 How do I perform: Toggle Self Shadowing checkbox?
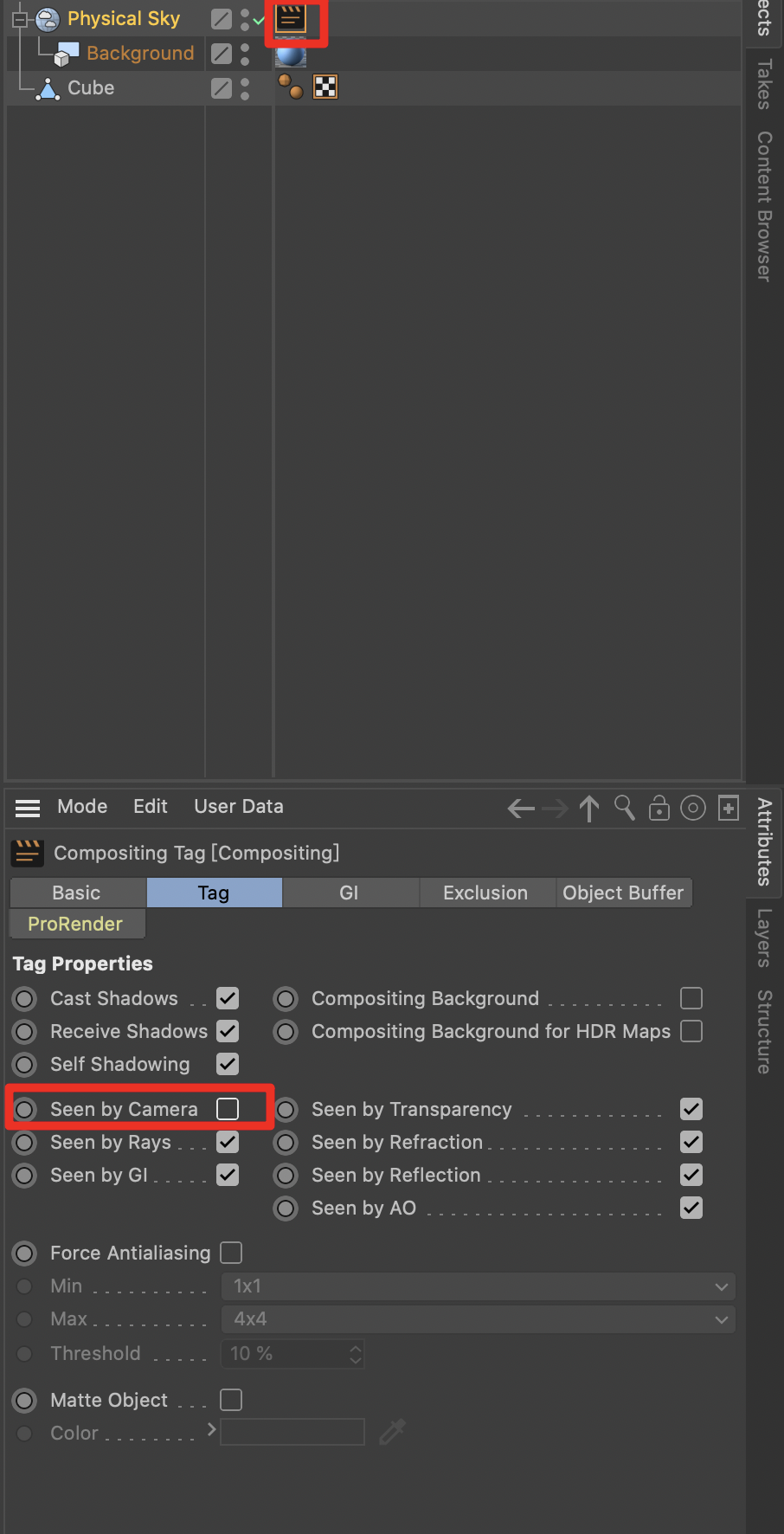228,1064
